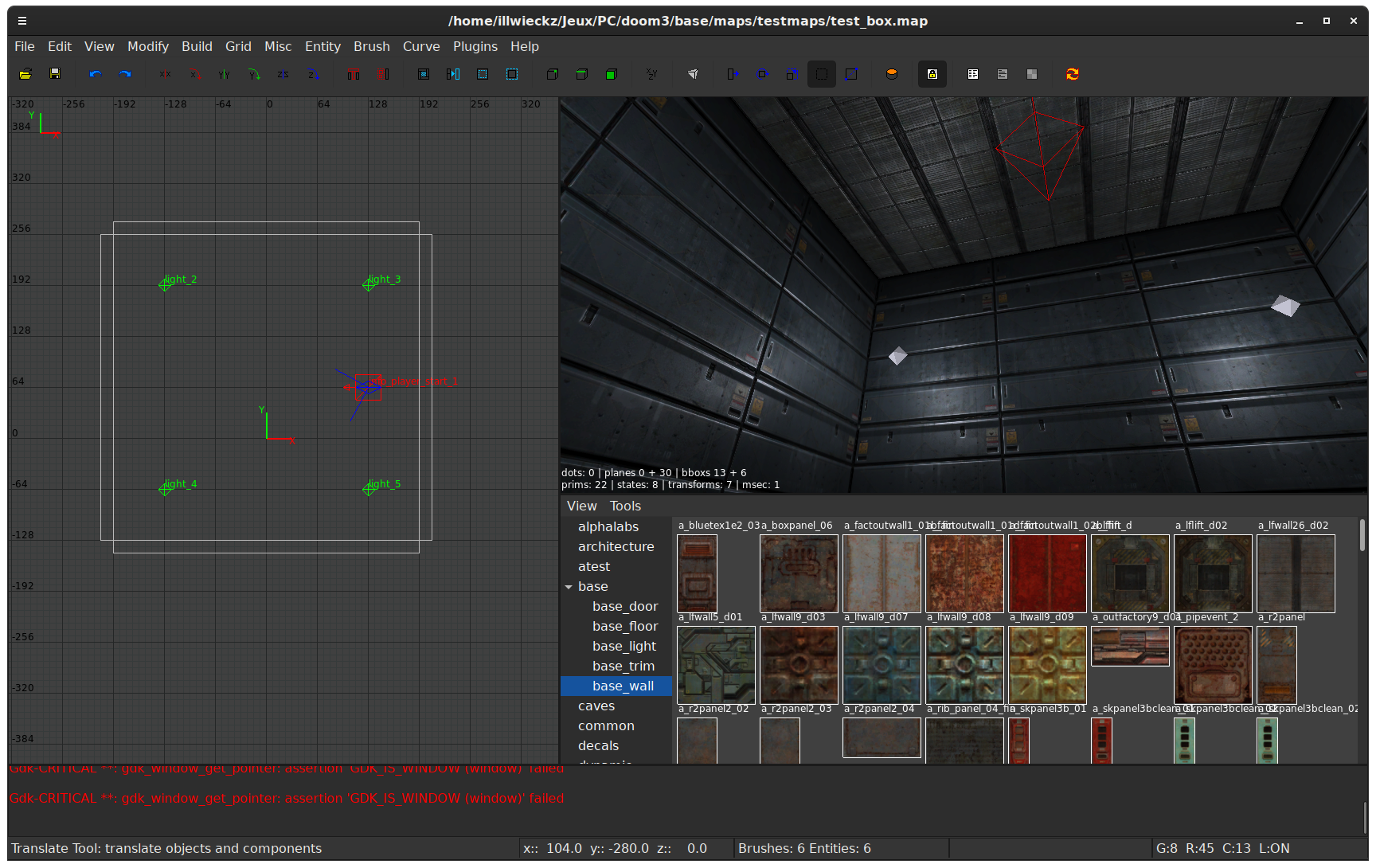Cycle the XYZ view orientation icon
The height and width of the screenshot is (868, 1376).
click(x=652, y=74)
